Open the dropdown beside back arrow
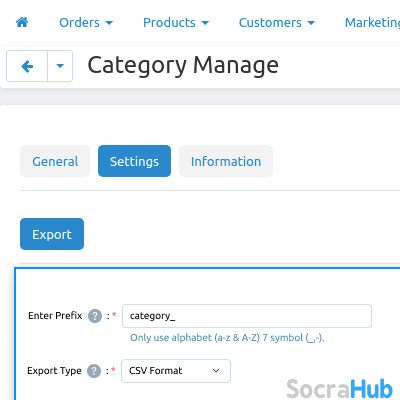400x400 pixels. (x=60, y=66)
